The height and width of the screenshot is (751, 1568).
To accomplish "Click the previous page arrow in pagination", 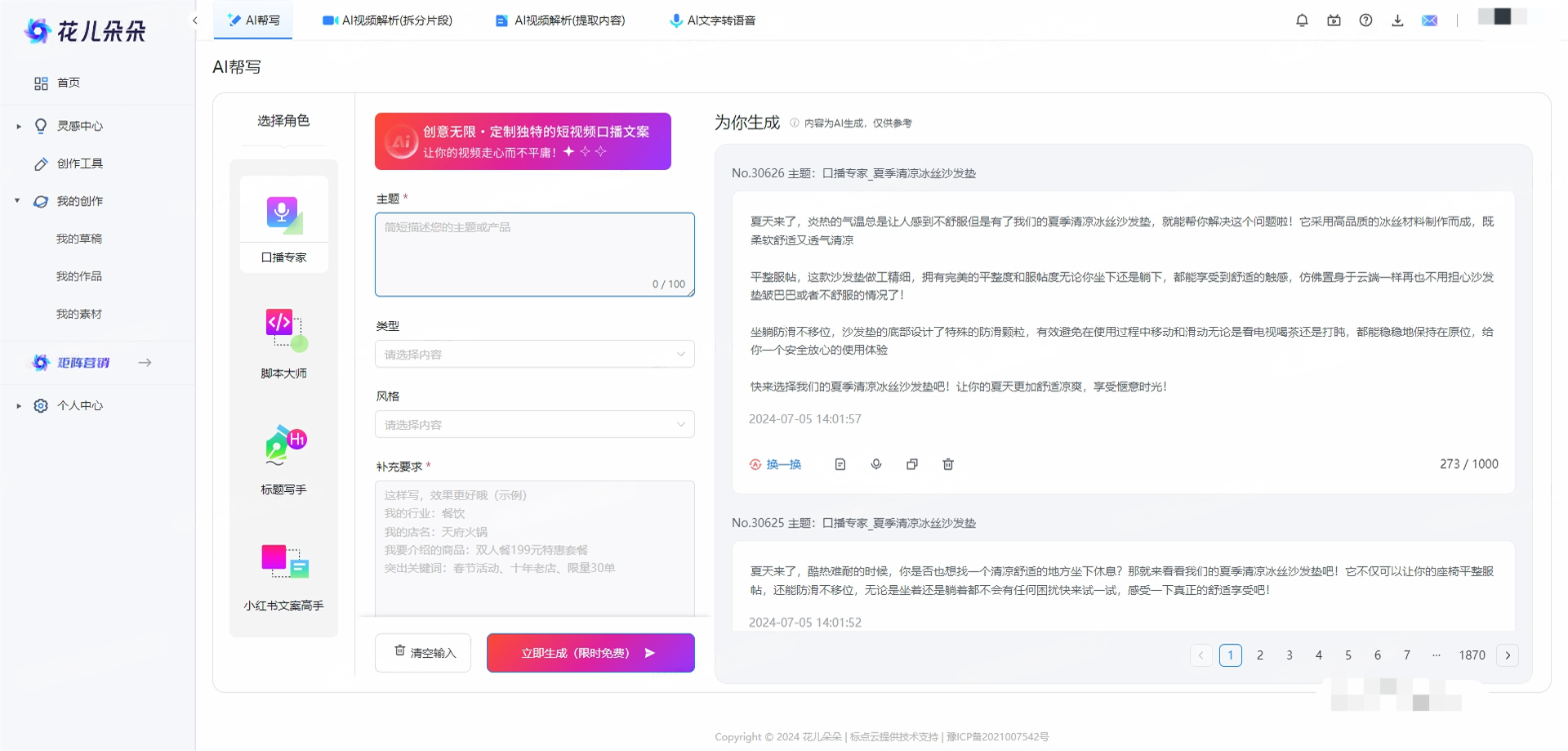I will [x=1200, y=655].
